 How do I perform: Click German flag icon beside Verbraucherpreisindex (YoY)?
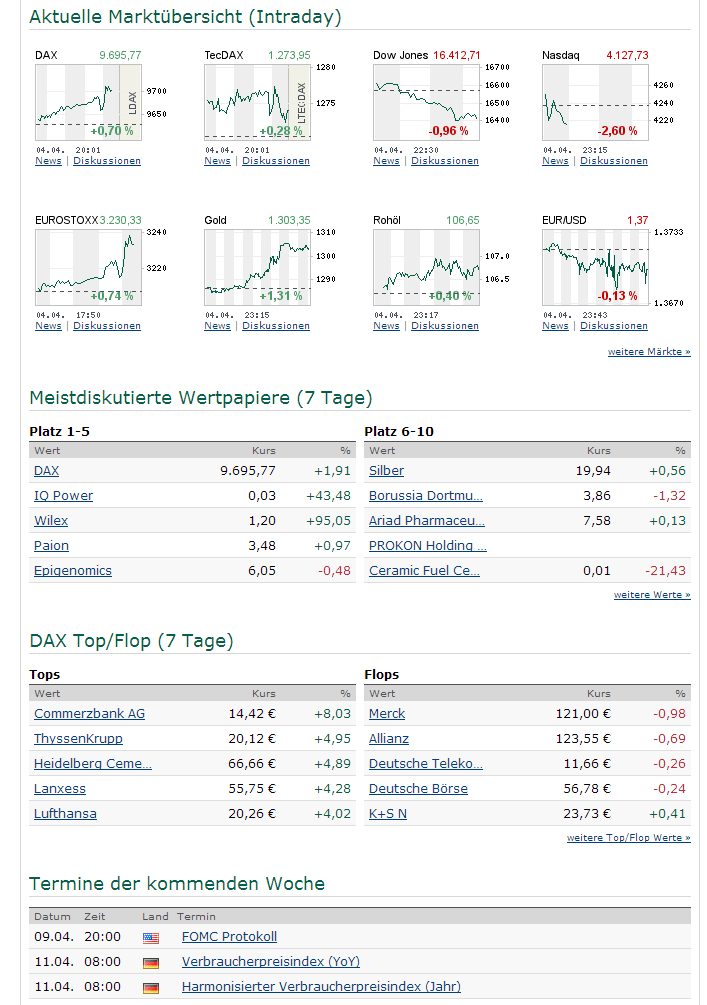[x=151, y=963]
